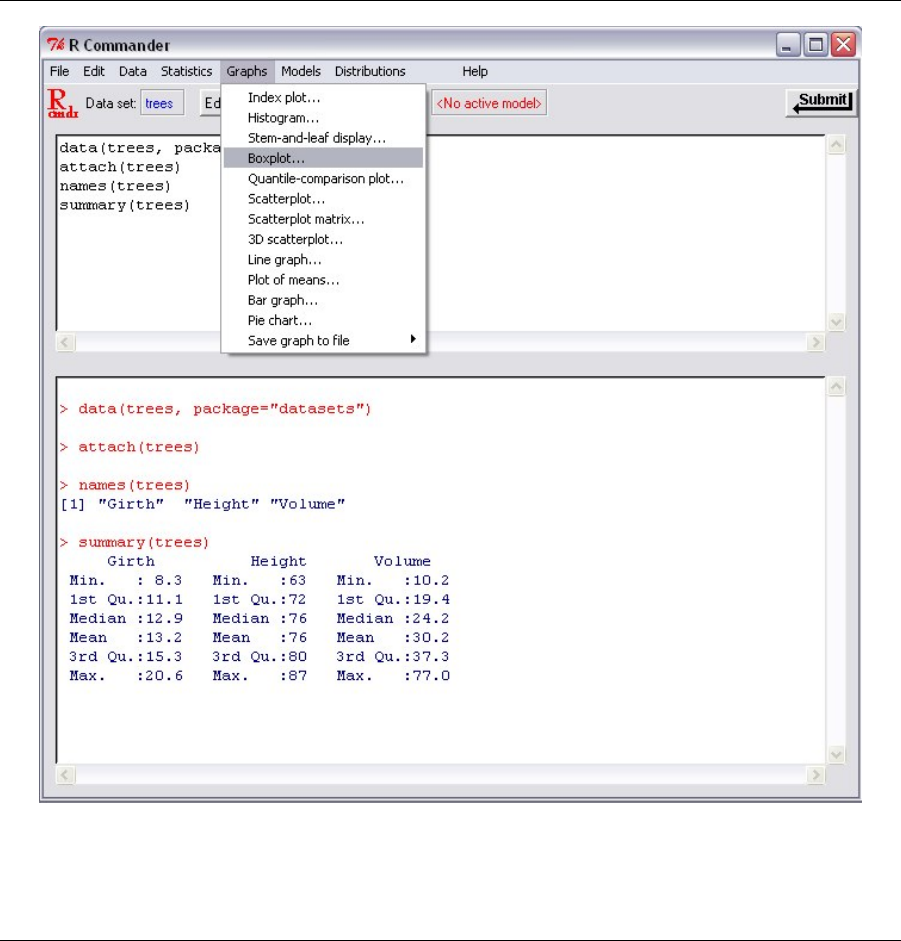This screenshot has height=941, width=901.
Task: Open the Edit menu
Action: [x=94, y=71]
